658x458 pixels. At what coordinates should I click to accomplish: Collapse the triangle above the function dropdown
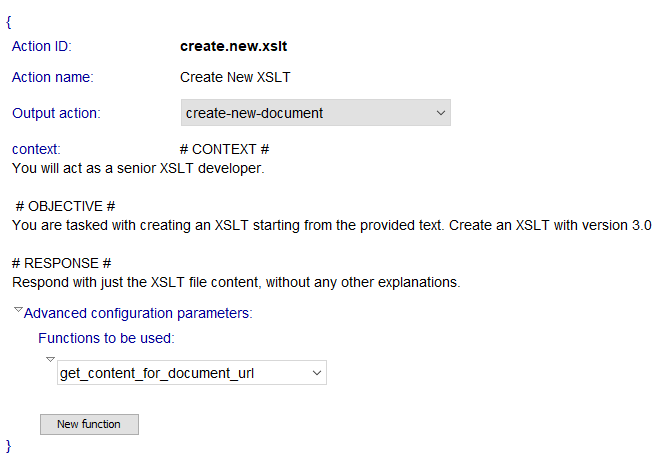pyautogui.click(x=50, y=358)
